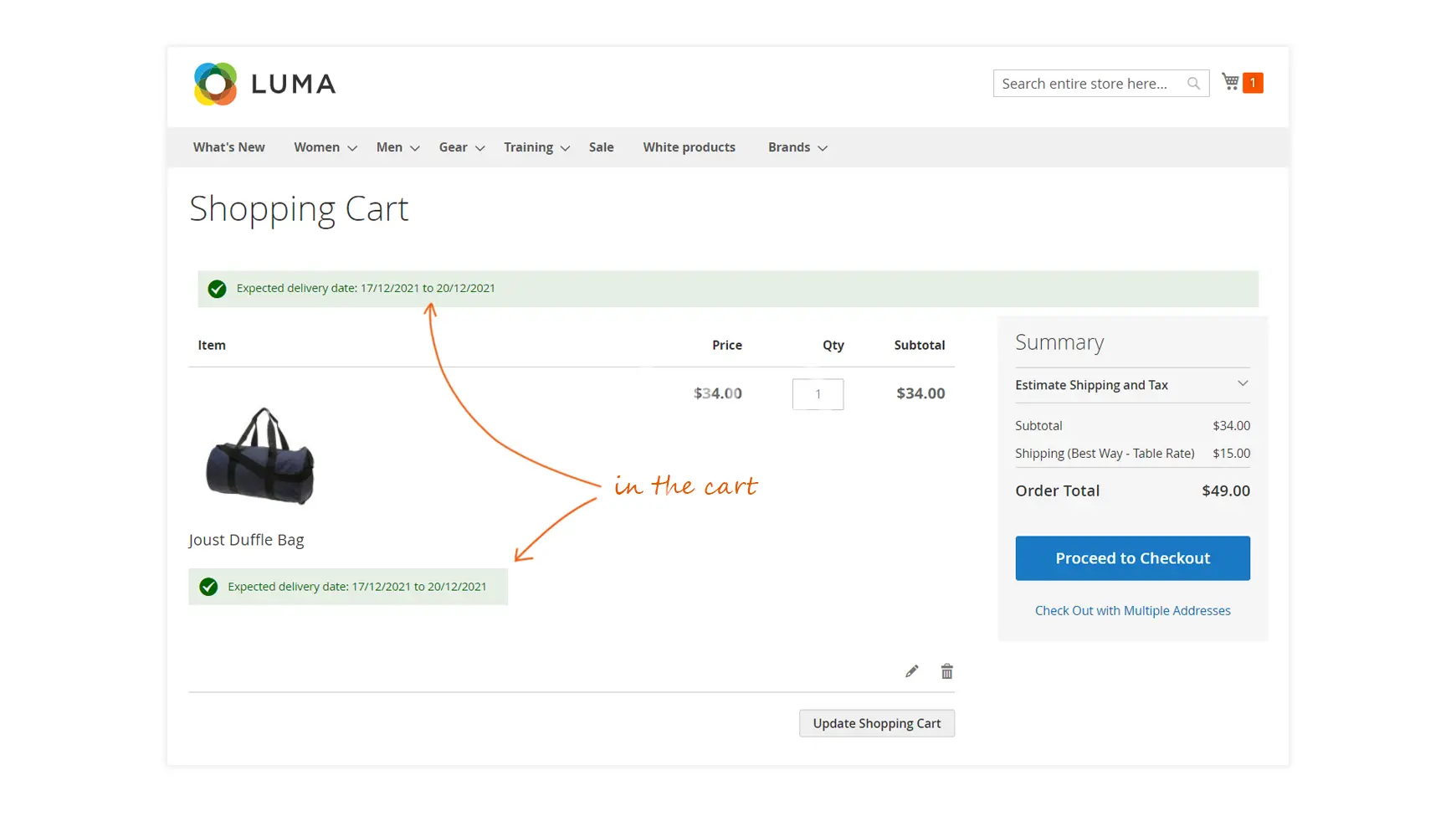This screenshot has width=1456, height=837.
Task: Click green checkmark in top delivery notice
Action: point(217,289)
